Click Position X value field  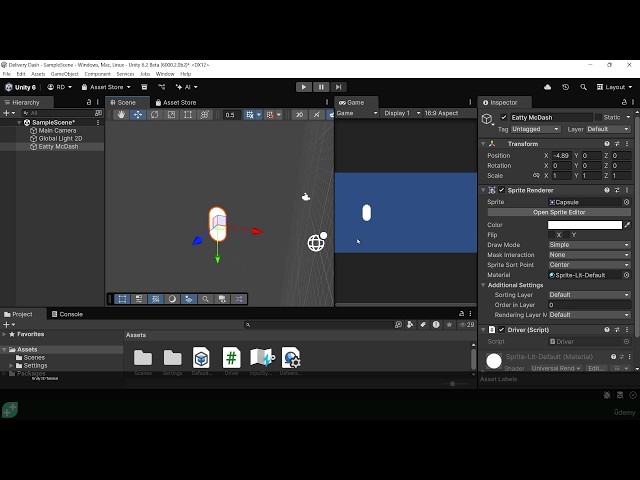tap(562, 156)
